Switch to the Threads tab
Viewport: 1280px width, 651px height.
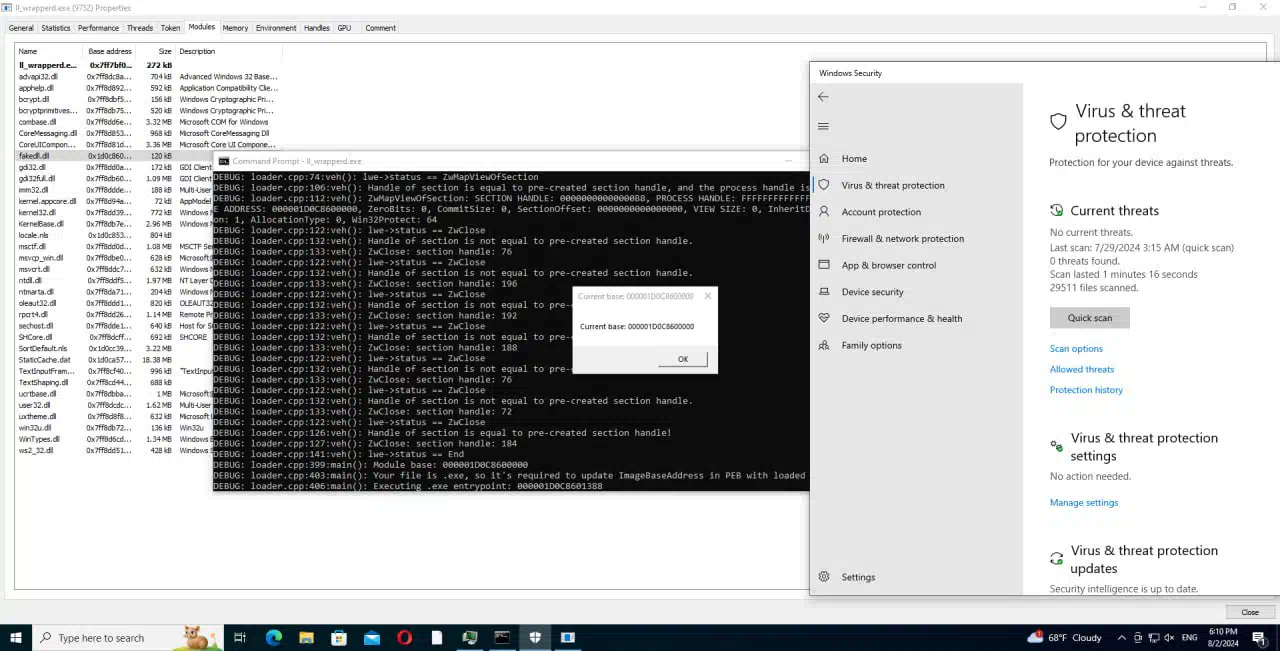[x=140, y=28]
